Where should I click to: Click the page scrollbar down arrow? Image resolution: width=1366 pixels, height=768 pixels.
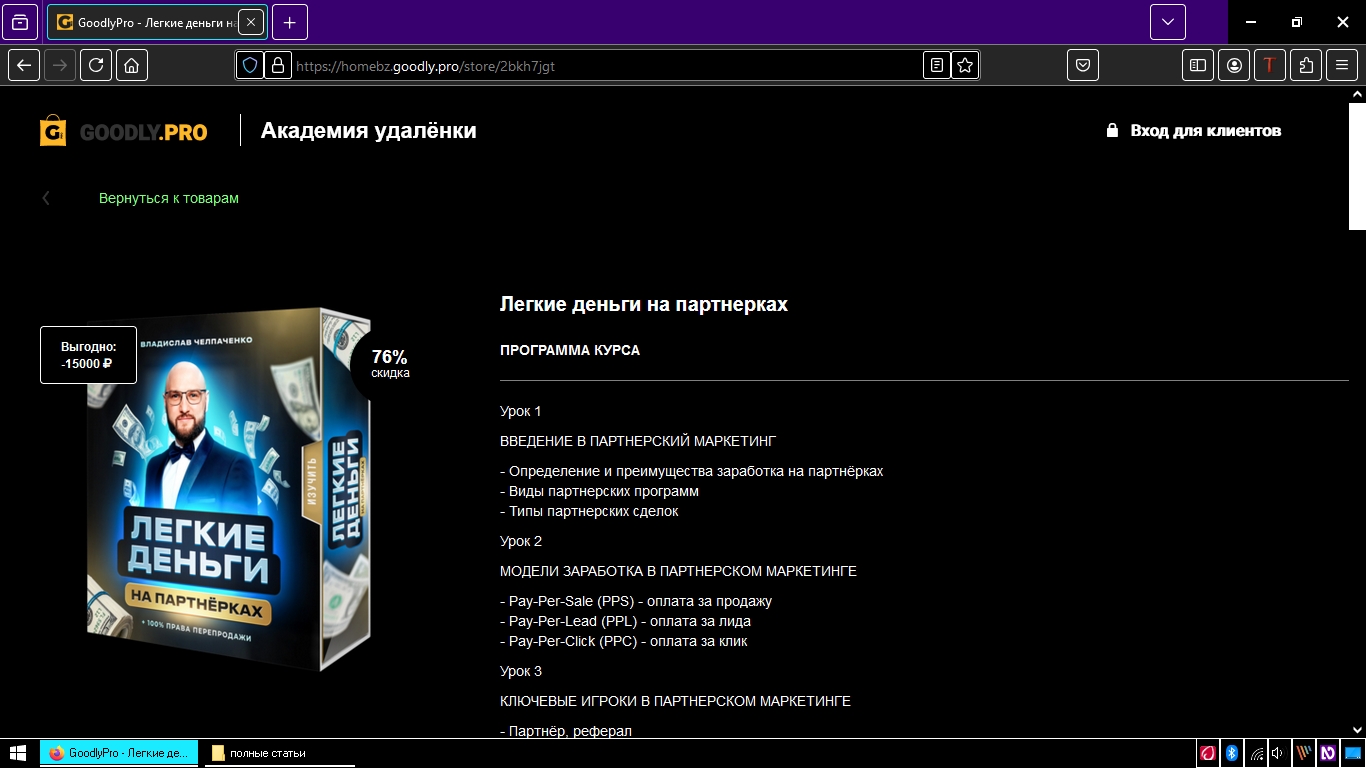coord(1357,730)
